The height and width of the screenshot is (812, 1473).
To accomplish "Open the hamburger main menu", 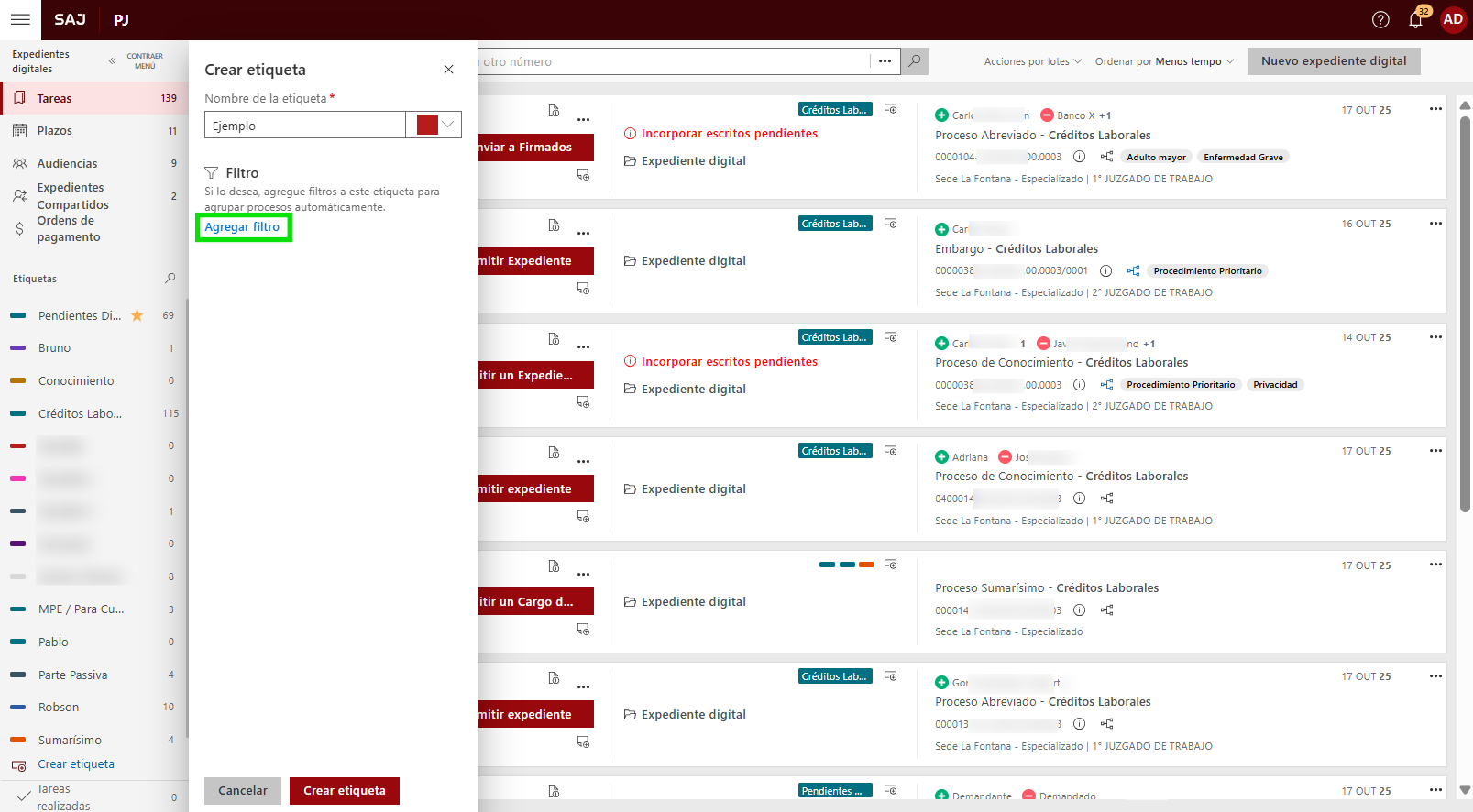I will point(20,19).
